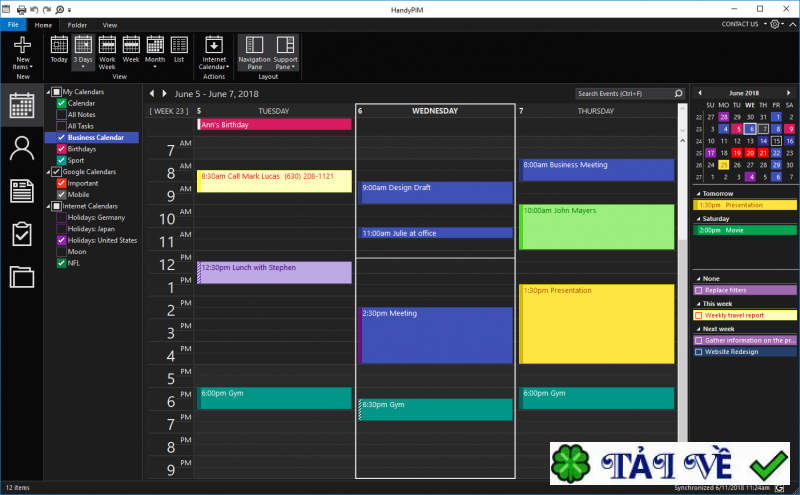
Task: Open the settings gear icon
Action: tap(775, 24)
